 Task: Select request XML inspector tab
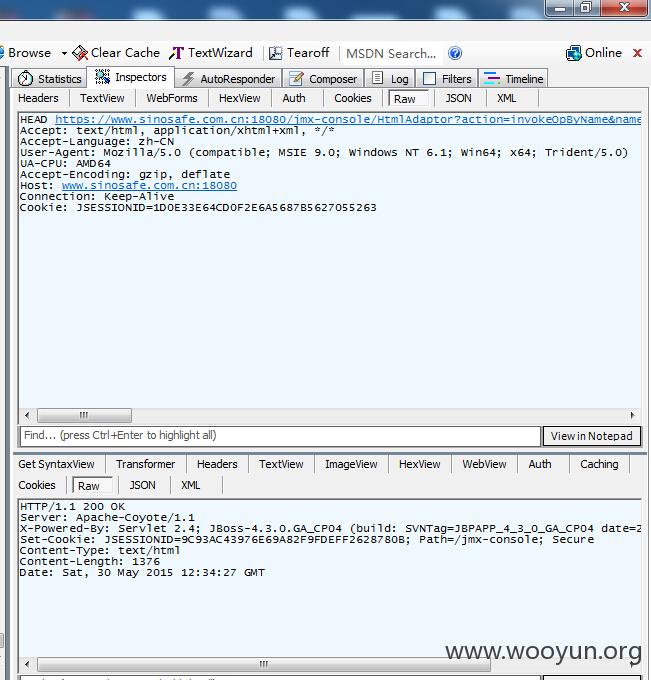[x=506, y=98]
